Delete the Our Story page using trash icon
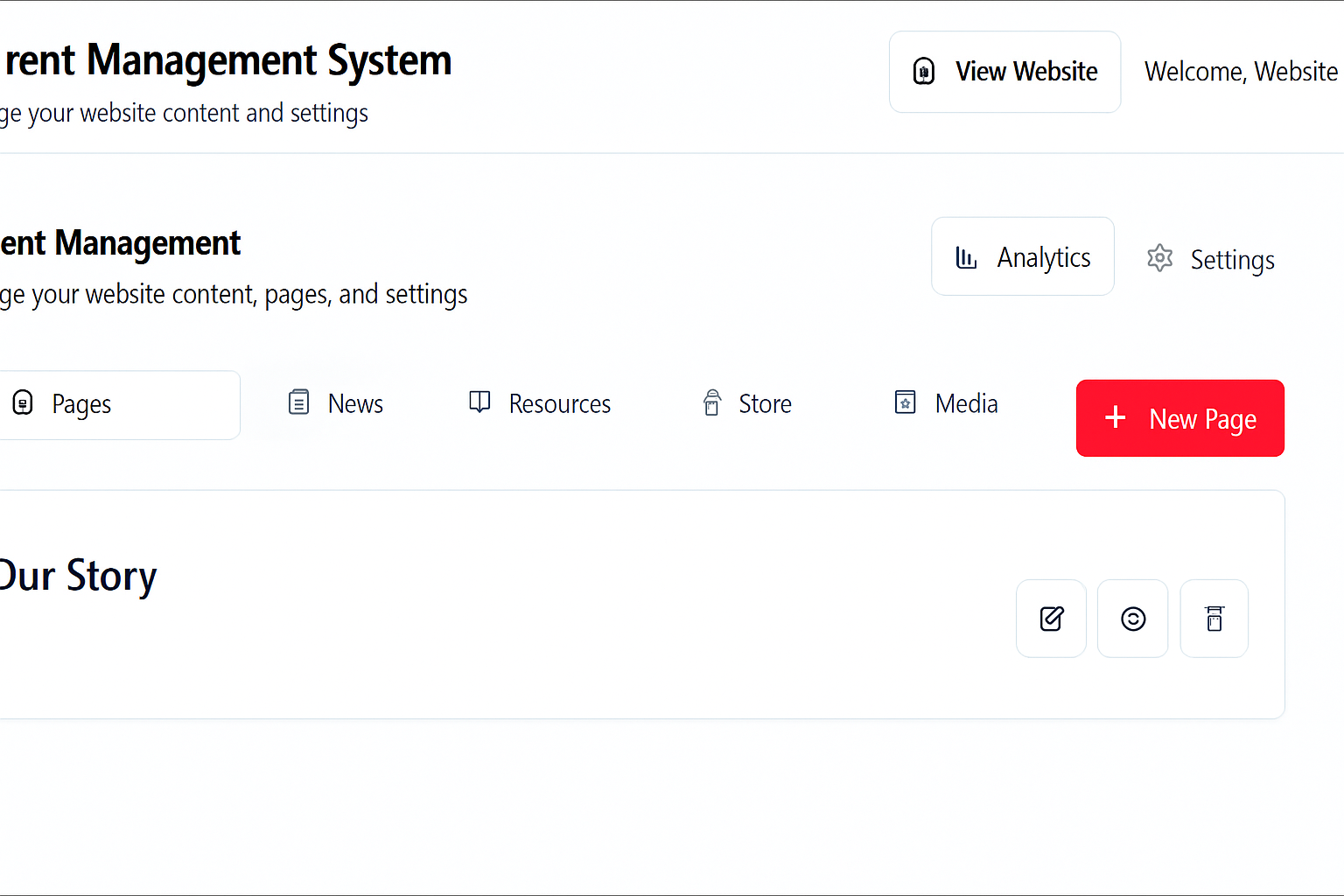1344x896 pixels. (x=1214, y=619)
